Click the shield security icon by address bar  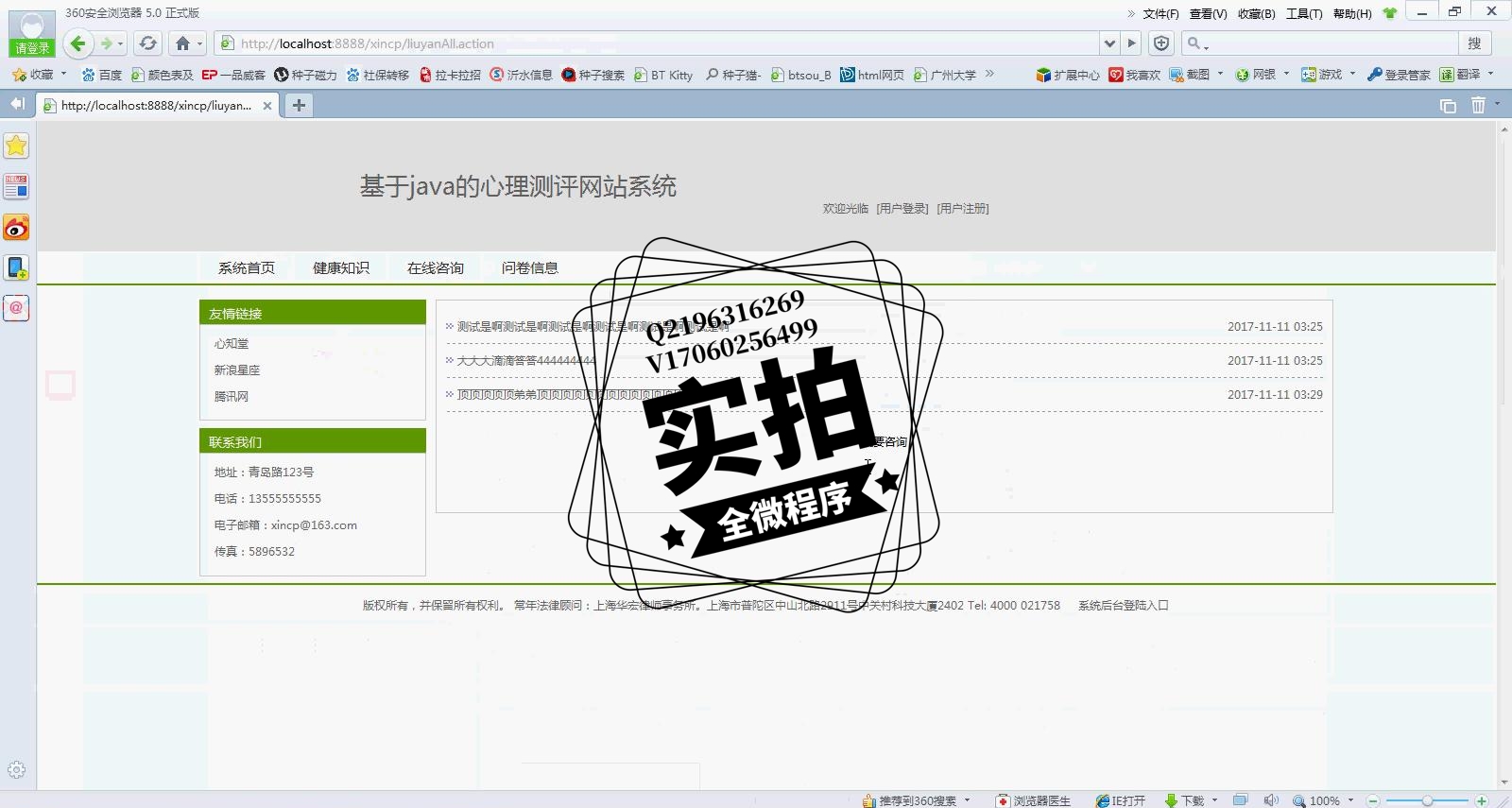[x=1161, y=43]
